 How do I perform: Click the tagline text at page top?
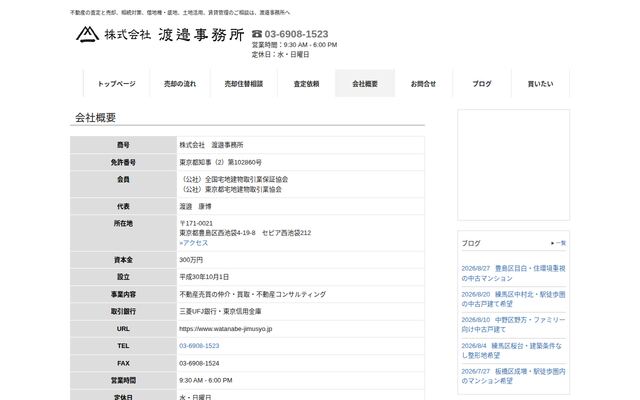(180, 13)
